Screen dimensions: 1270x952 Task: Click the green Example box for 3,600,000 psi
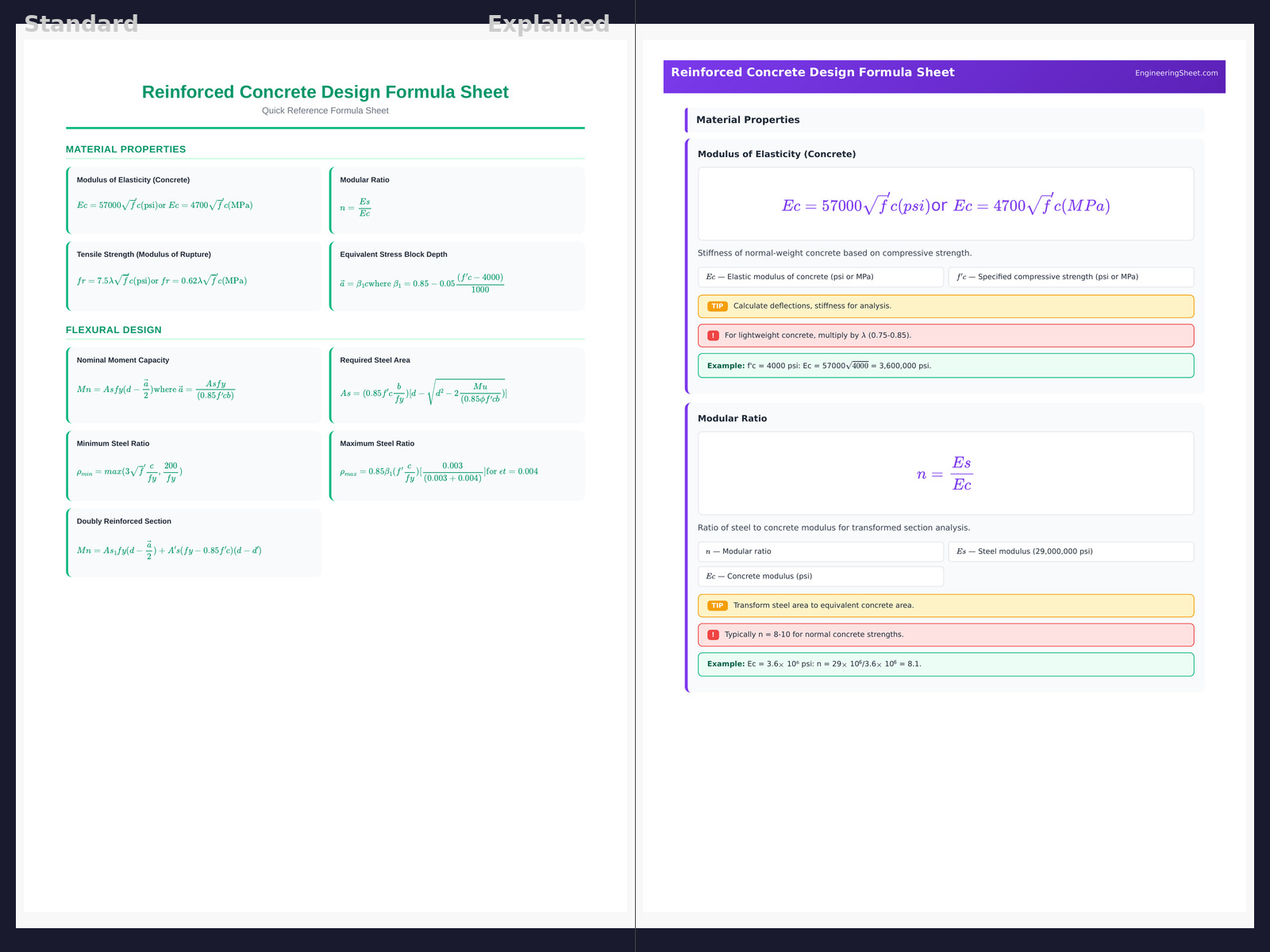pyautogui.click(x=945, y=366)
